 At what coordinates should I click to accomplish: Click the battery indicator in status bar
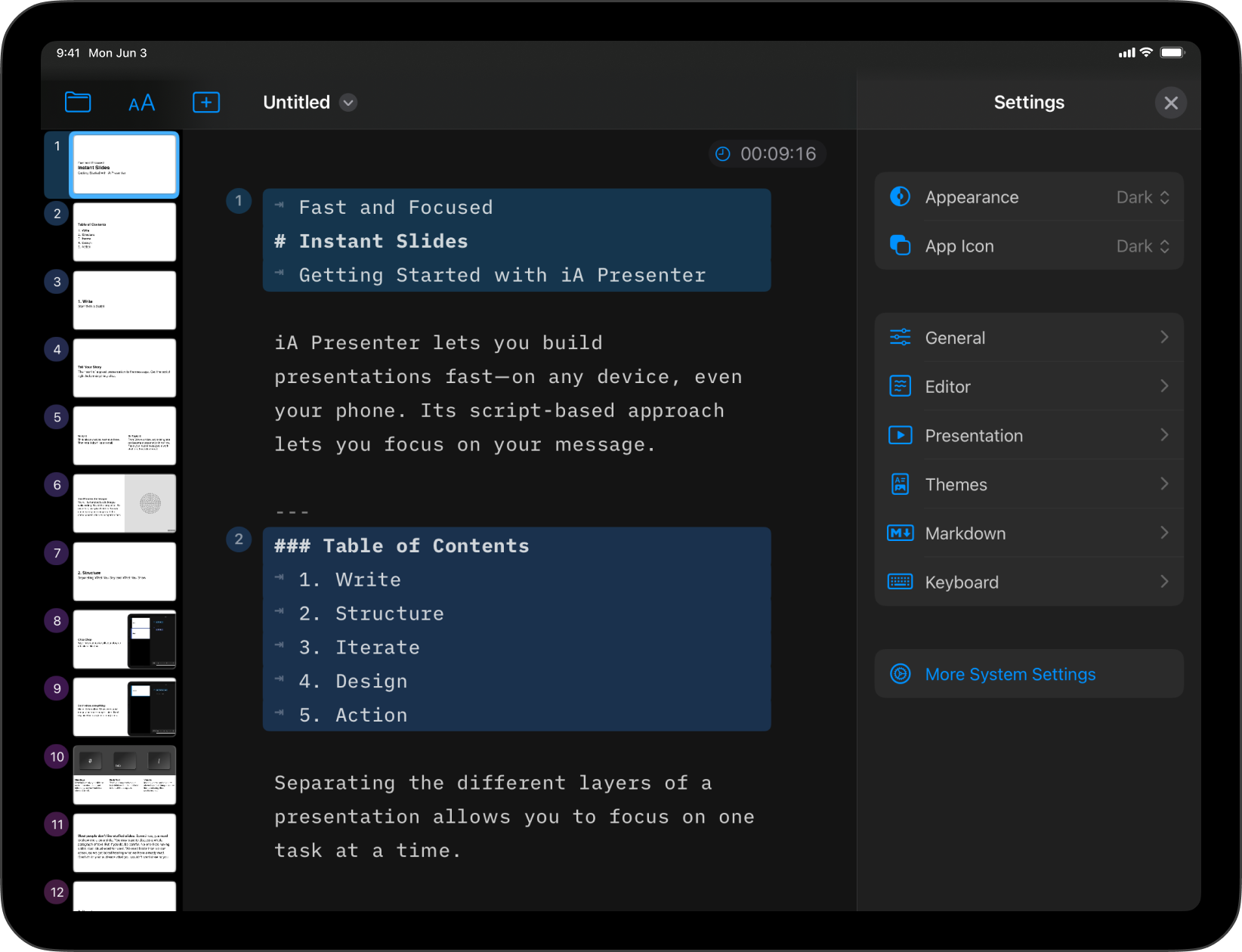point(1173,52)
